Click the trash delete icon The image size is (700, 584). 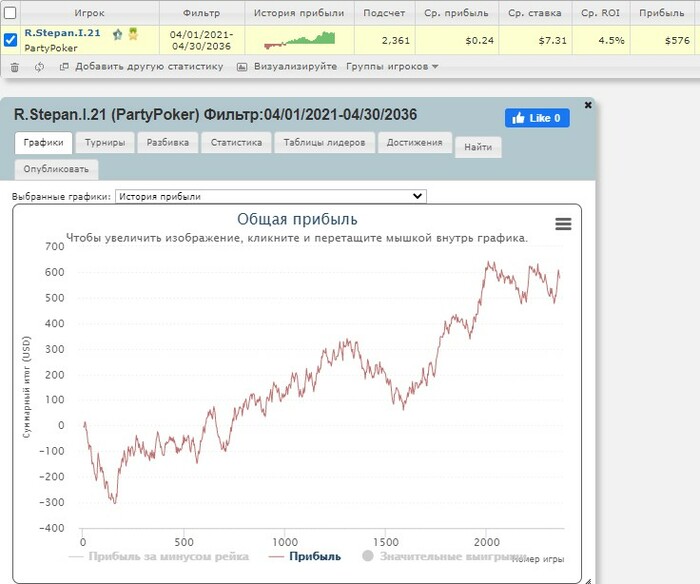pos(15,67)
